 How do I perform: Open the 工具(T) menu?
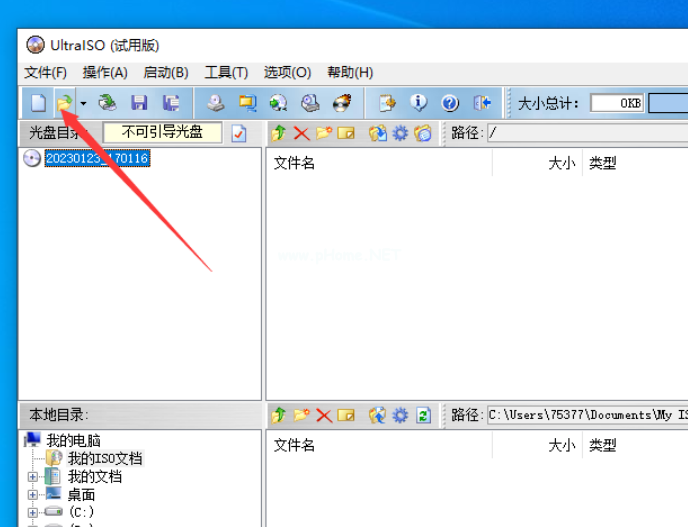(x=225, y=73)
